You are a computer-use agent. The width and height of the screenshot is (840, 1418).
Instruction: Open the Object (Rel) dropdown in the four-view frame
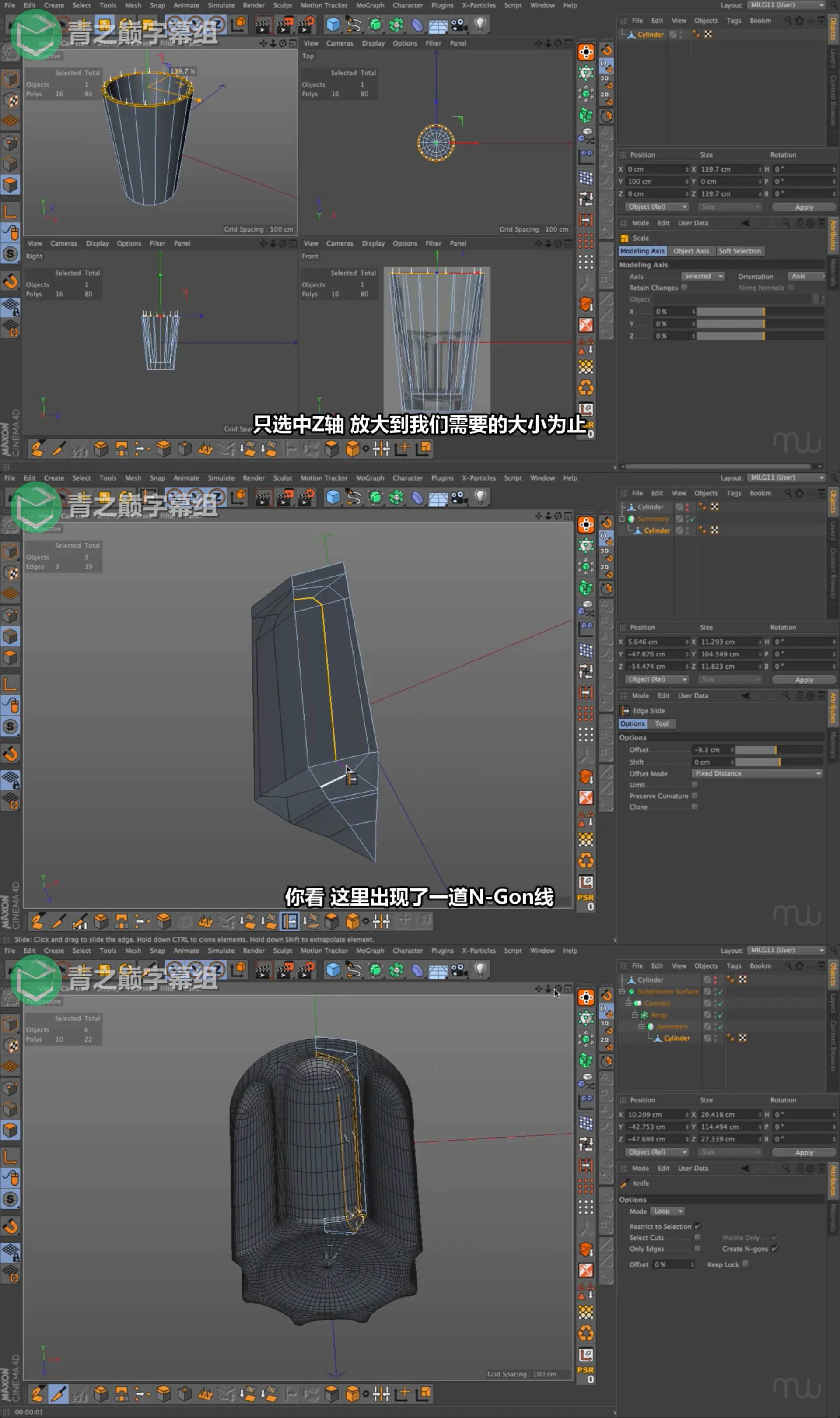coord(657,207)
